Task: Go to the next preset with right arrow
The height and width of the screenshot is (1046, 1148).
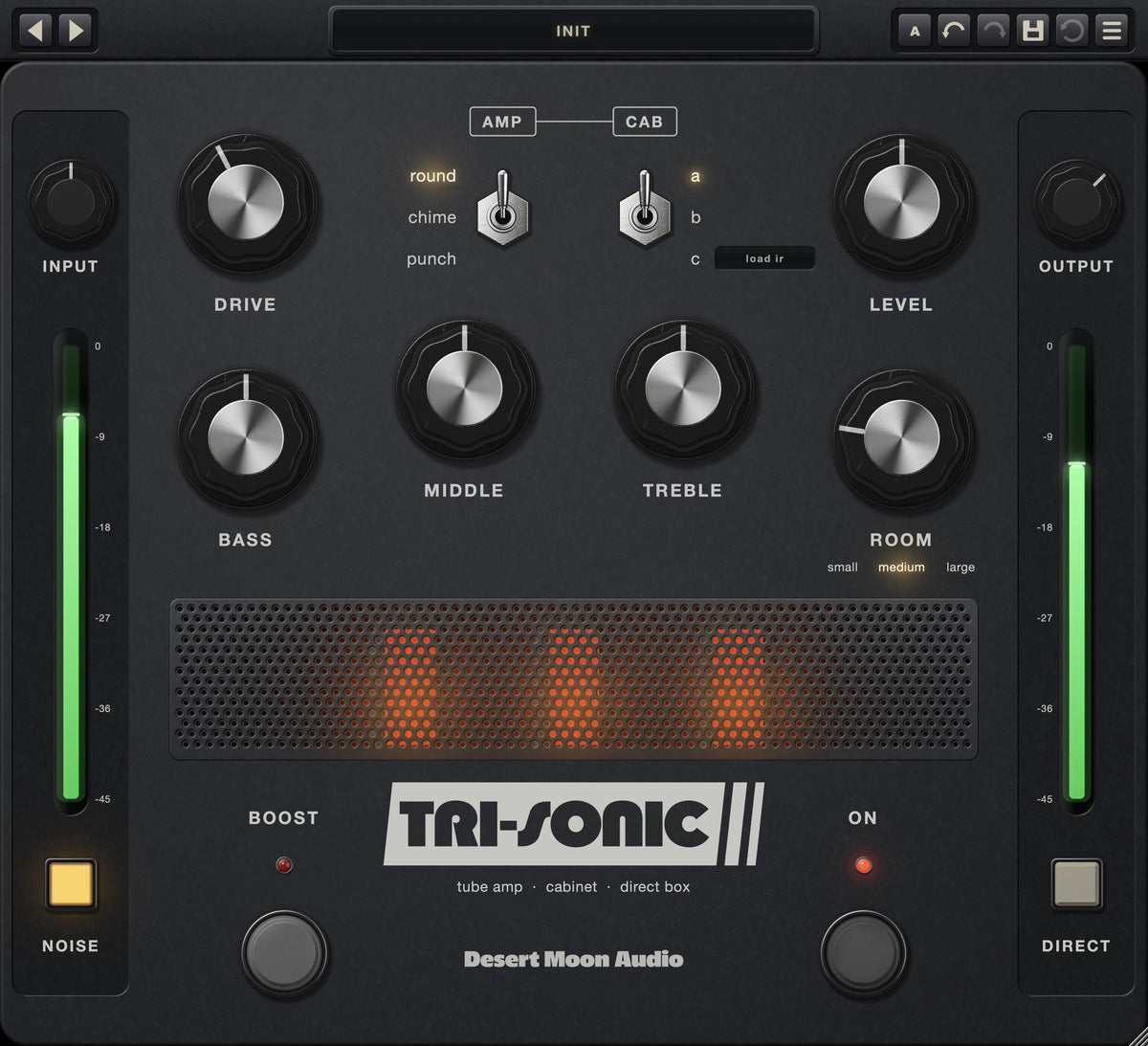Action: pos(76,31)
